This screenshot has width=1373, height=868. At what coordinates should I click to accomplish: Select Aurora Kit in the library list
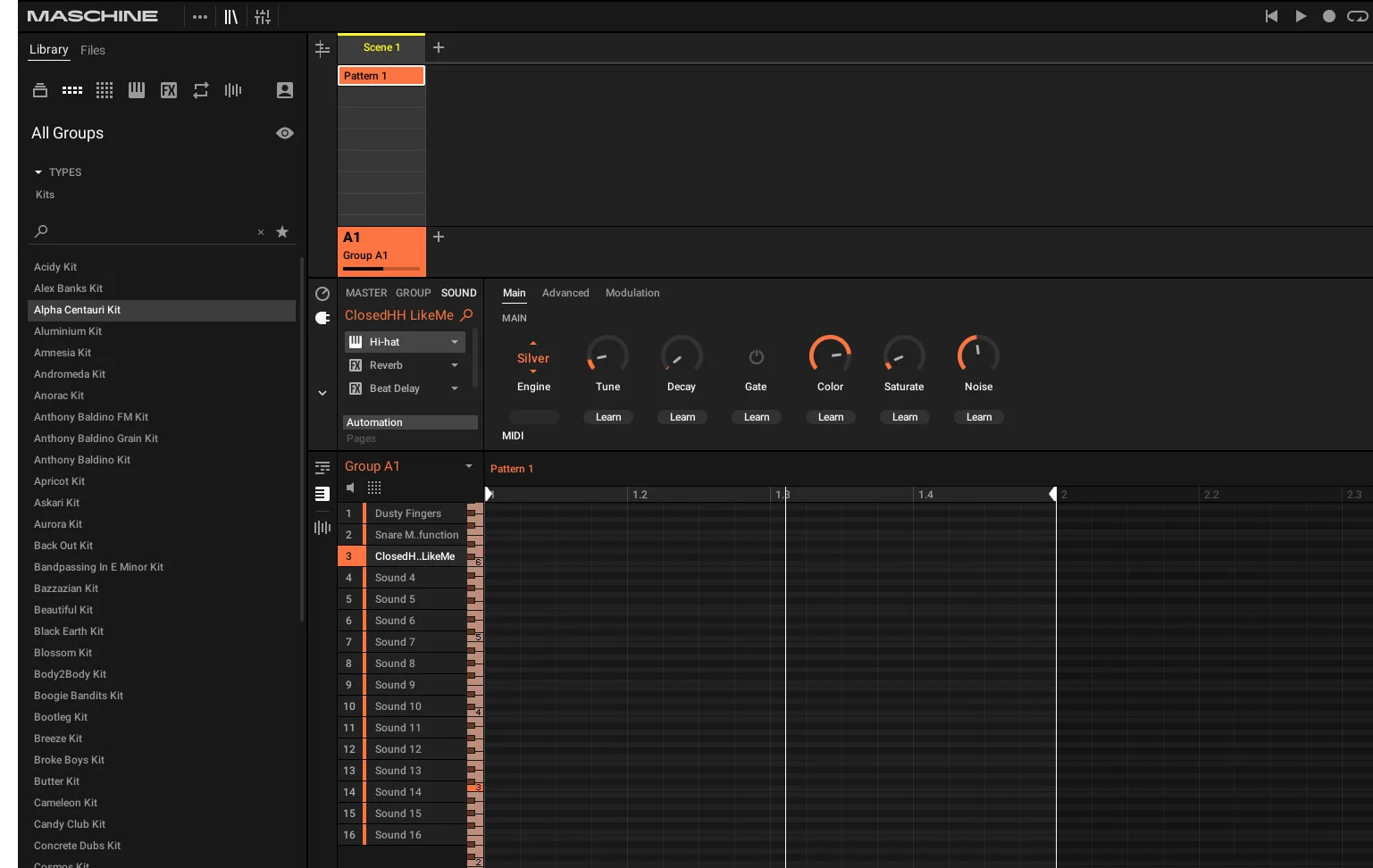tap(58, 524)
